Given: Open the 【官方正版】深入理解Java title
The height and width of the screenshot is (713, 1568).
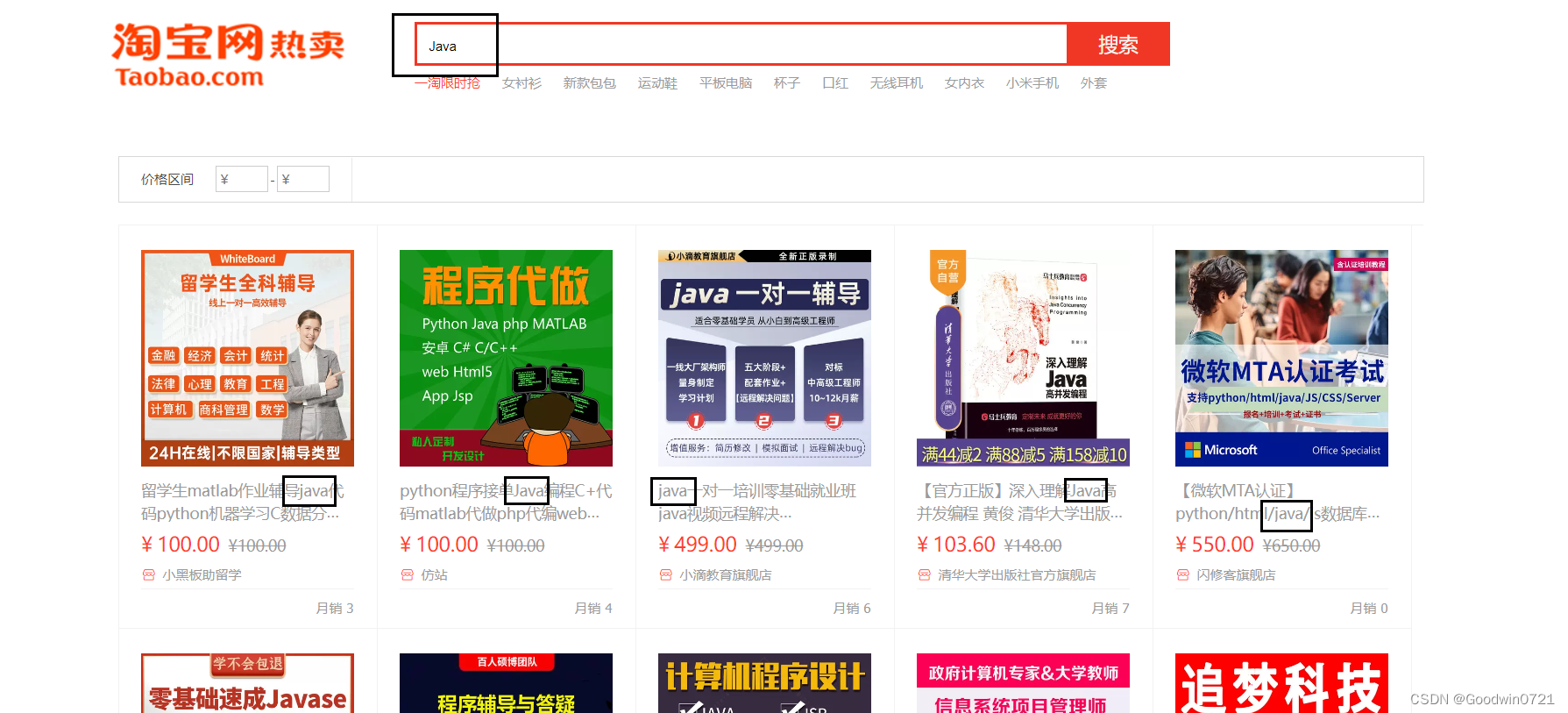Looking at the screenshot, I should pyautogui.click(x=1019, y=503).
